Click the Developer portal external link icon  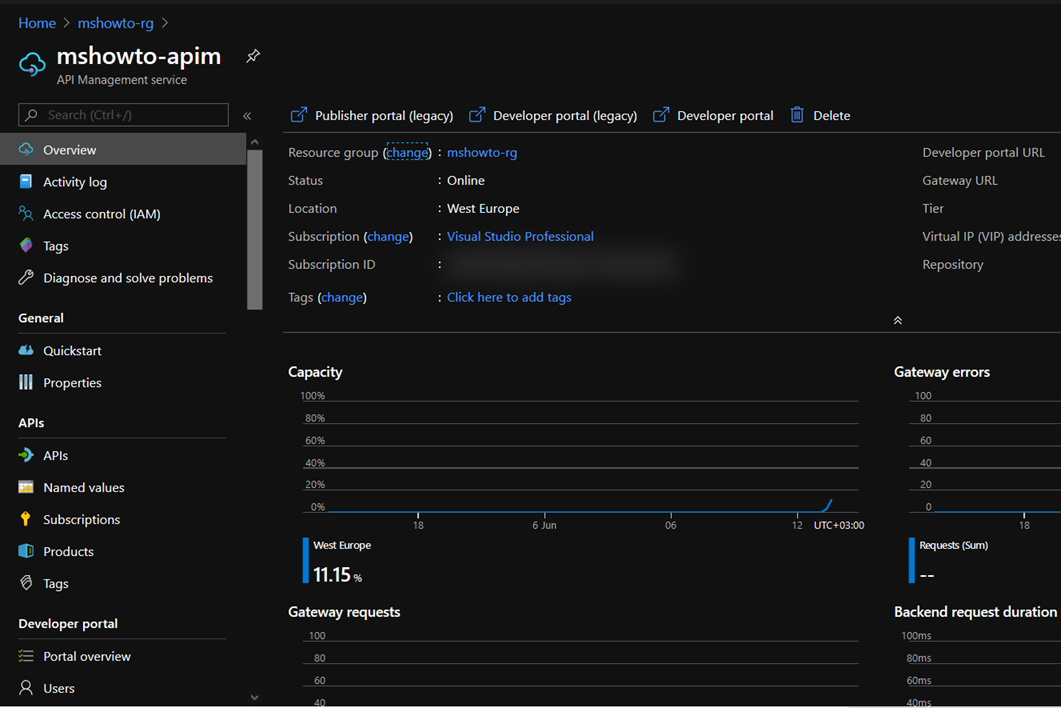coord(661,115)
